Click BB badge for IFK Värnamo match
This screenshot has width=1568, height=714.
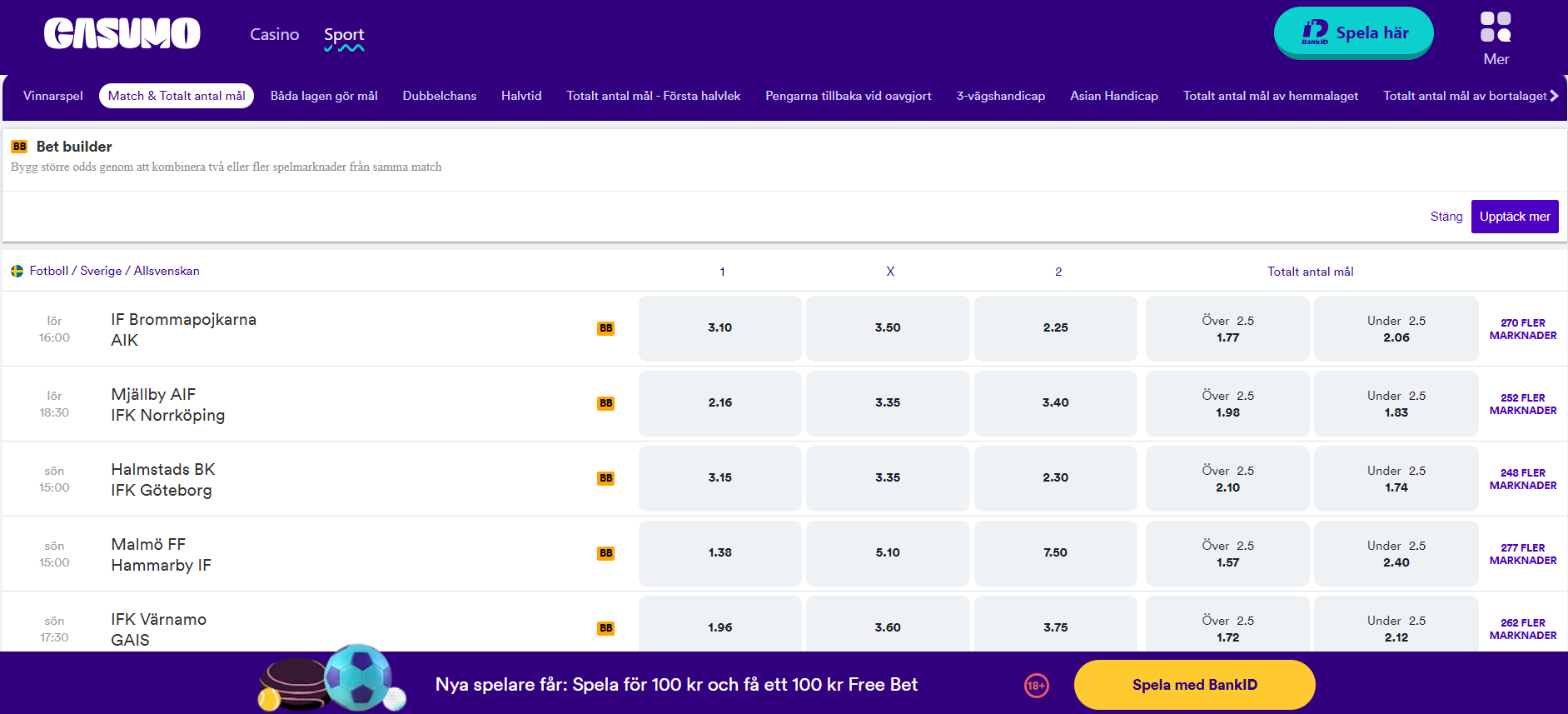click(605, 628)
